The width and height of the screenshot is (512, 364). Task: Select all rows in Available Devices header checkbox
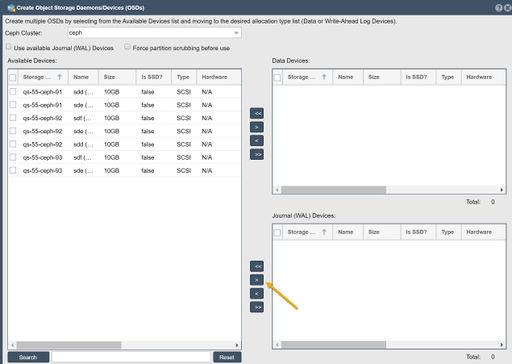point(13,77)
